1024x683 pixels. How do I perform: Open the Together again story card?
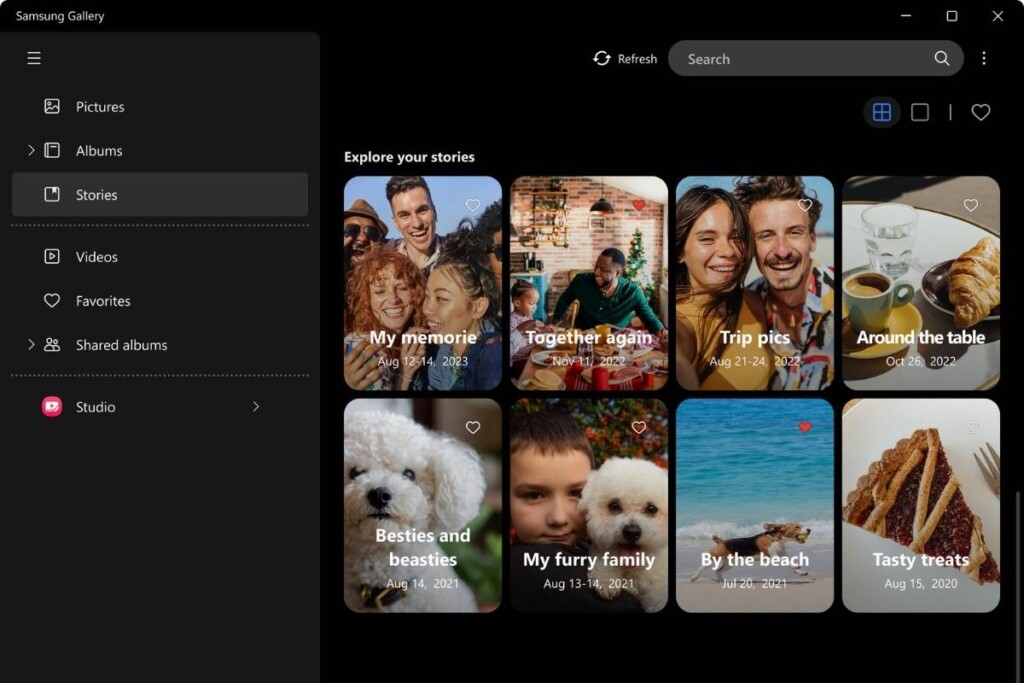588,283
